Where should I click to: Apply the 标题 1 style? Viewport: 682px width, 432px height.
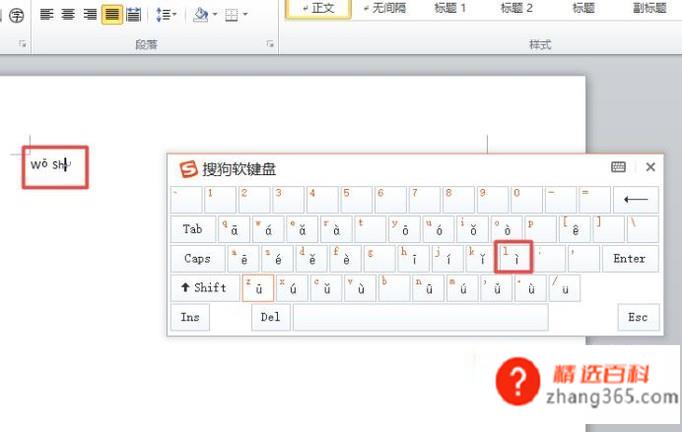tap(450, 8)
